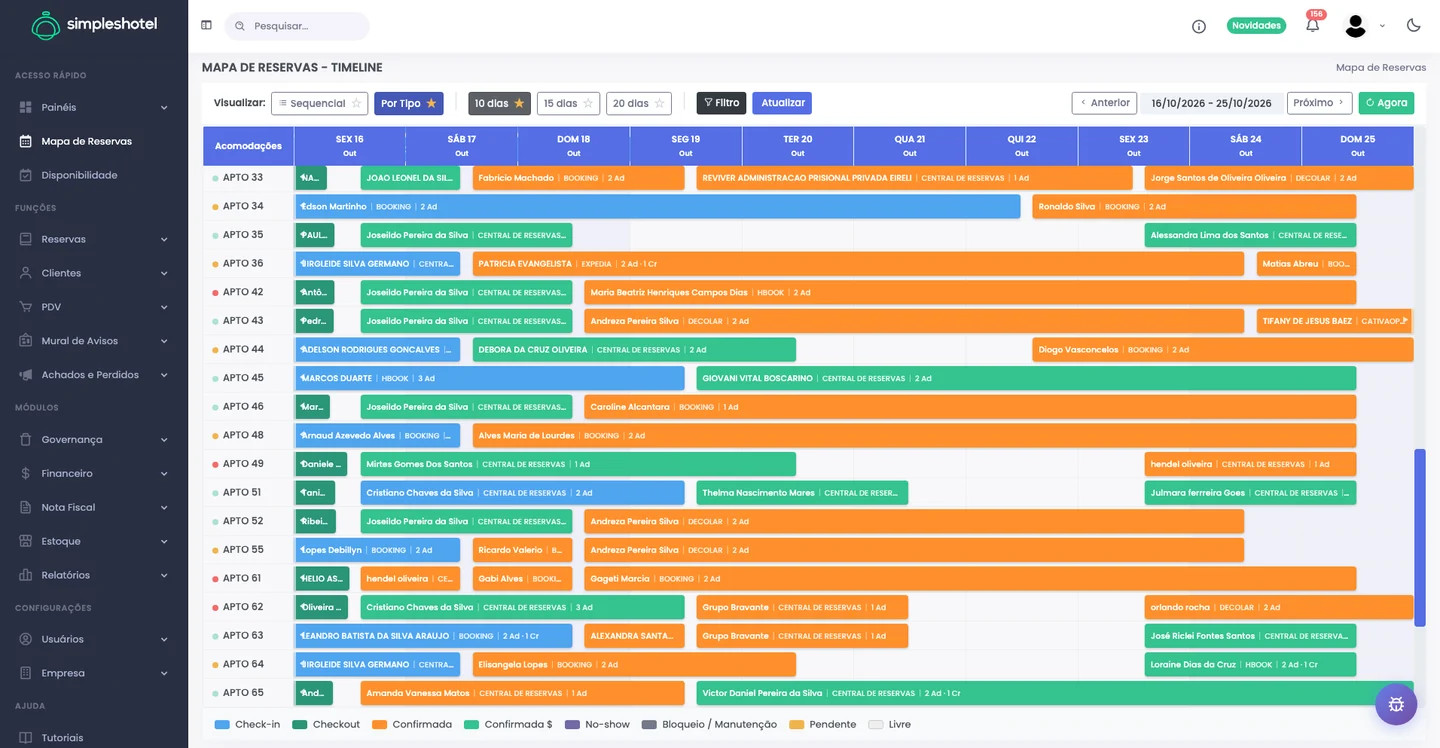Screen dimensions: 1440x748
Task: Click the Confirmada orange legend swatch
Action: pos(379,724)
